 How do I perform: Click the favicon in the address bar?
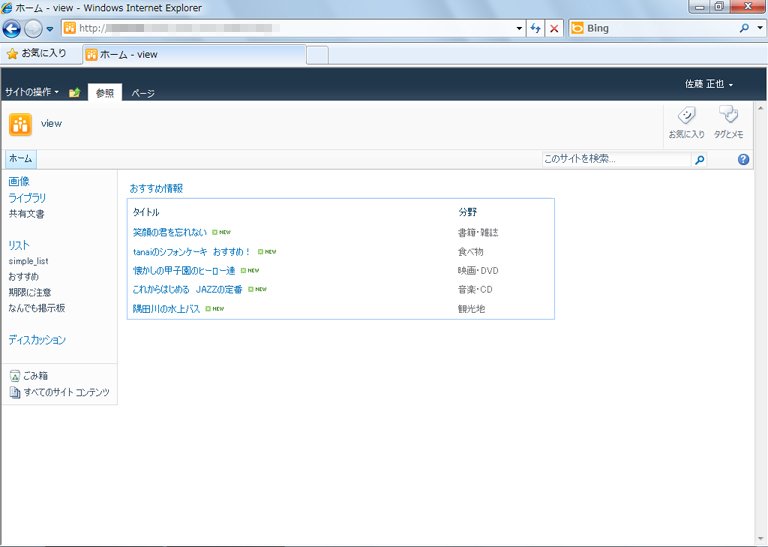70,28
